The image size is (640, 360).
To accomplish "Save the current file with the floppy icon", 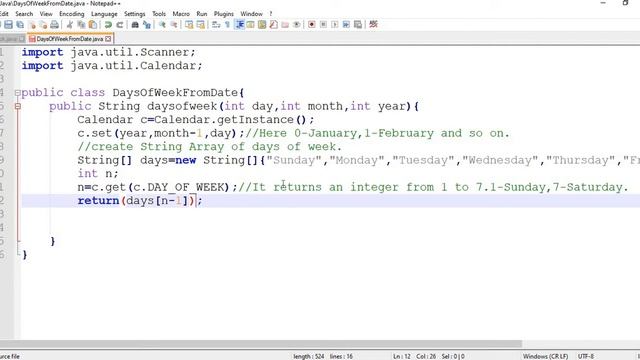I will [9, 24].
